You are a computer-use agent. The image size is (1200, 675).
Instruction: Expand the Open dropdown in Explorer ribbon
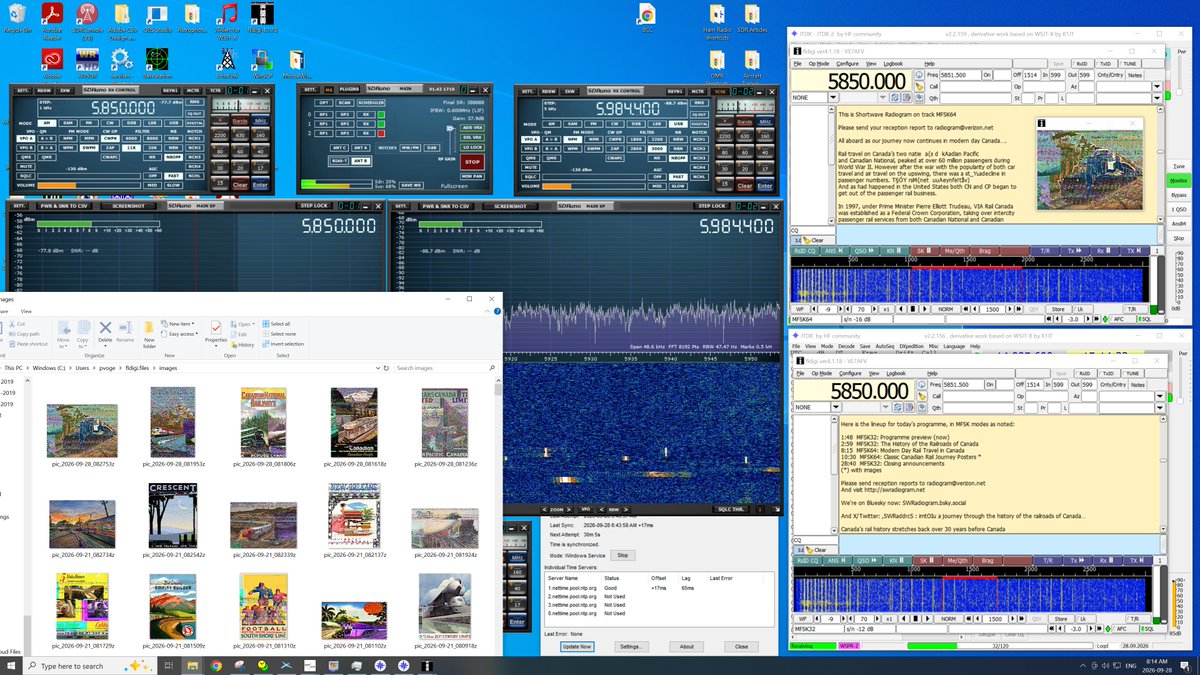[244, 324]
